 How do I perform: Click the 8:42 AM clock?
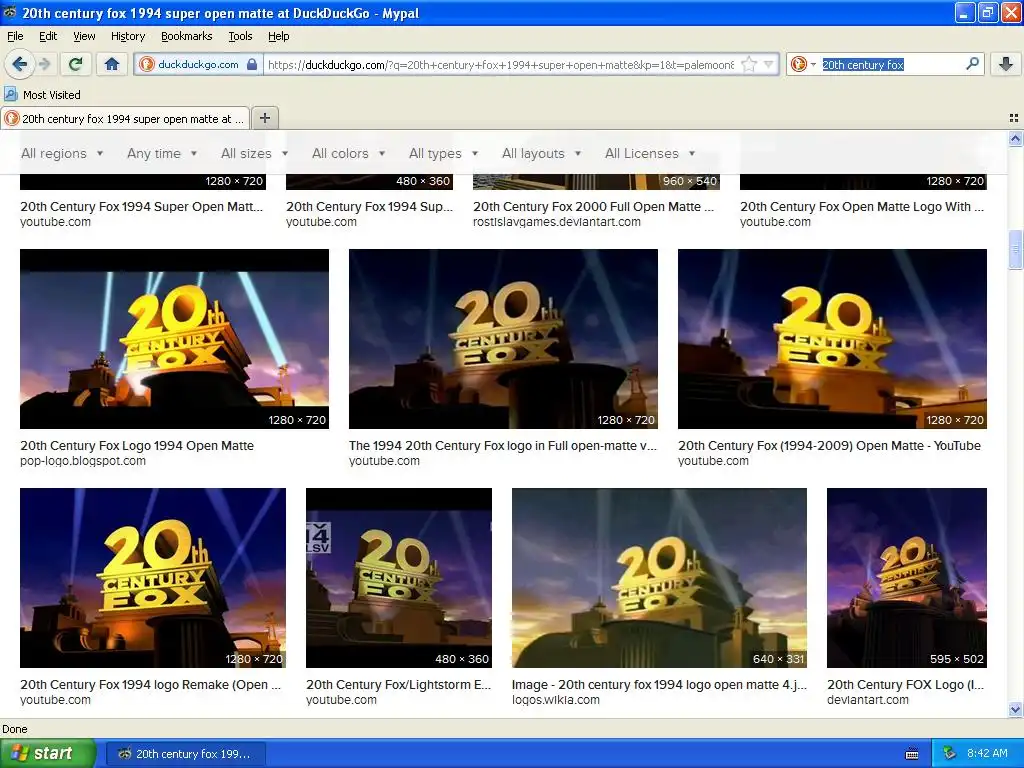987,753
